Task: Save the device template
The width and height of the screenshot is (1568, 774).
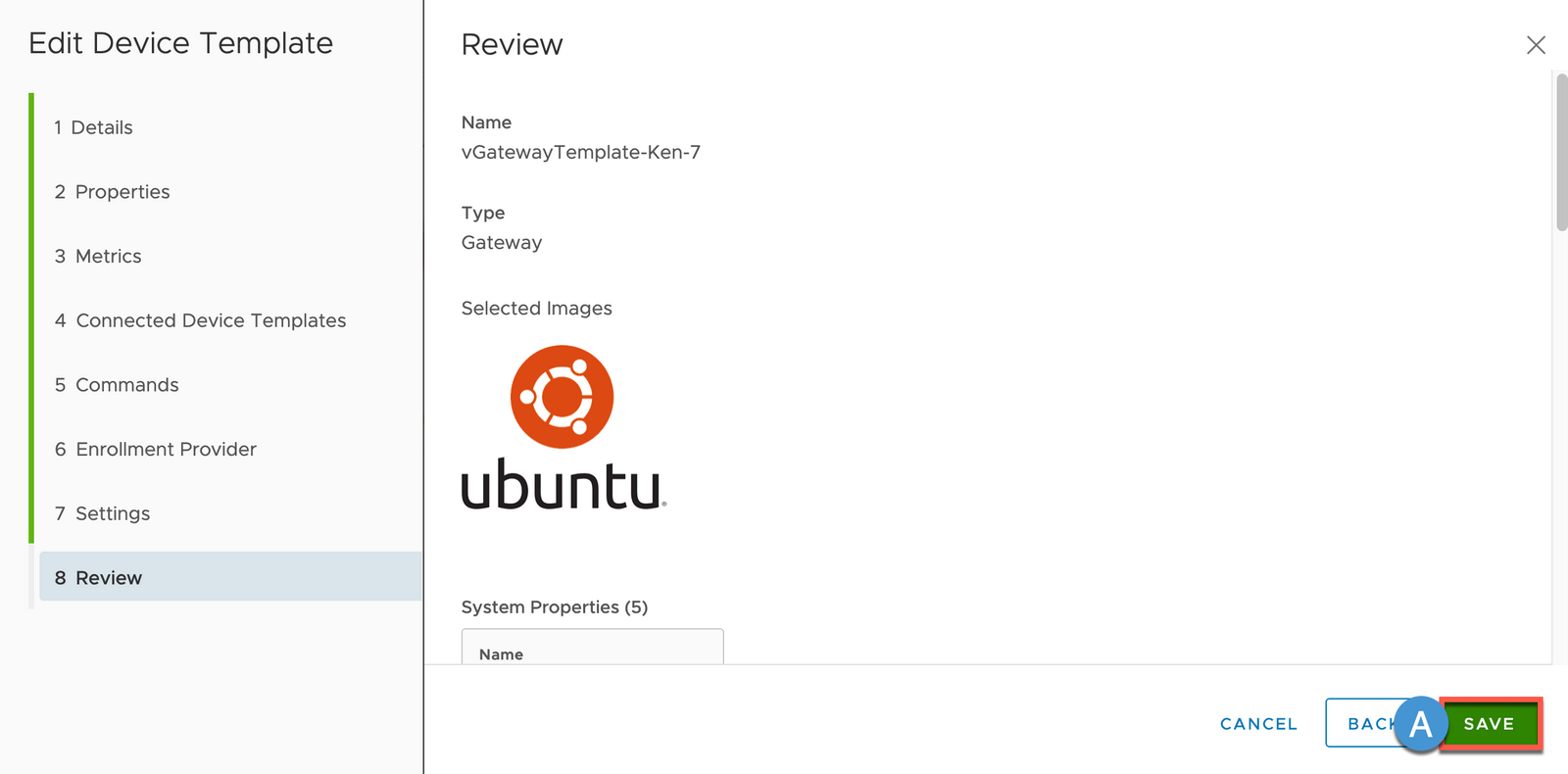Action: pyautogui.click(x=1491, y=724)
